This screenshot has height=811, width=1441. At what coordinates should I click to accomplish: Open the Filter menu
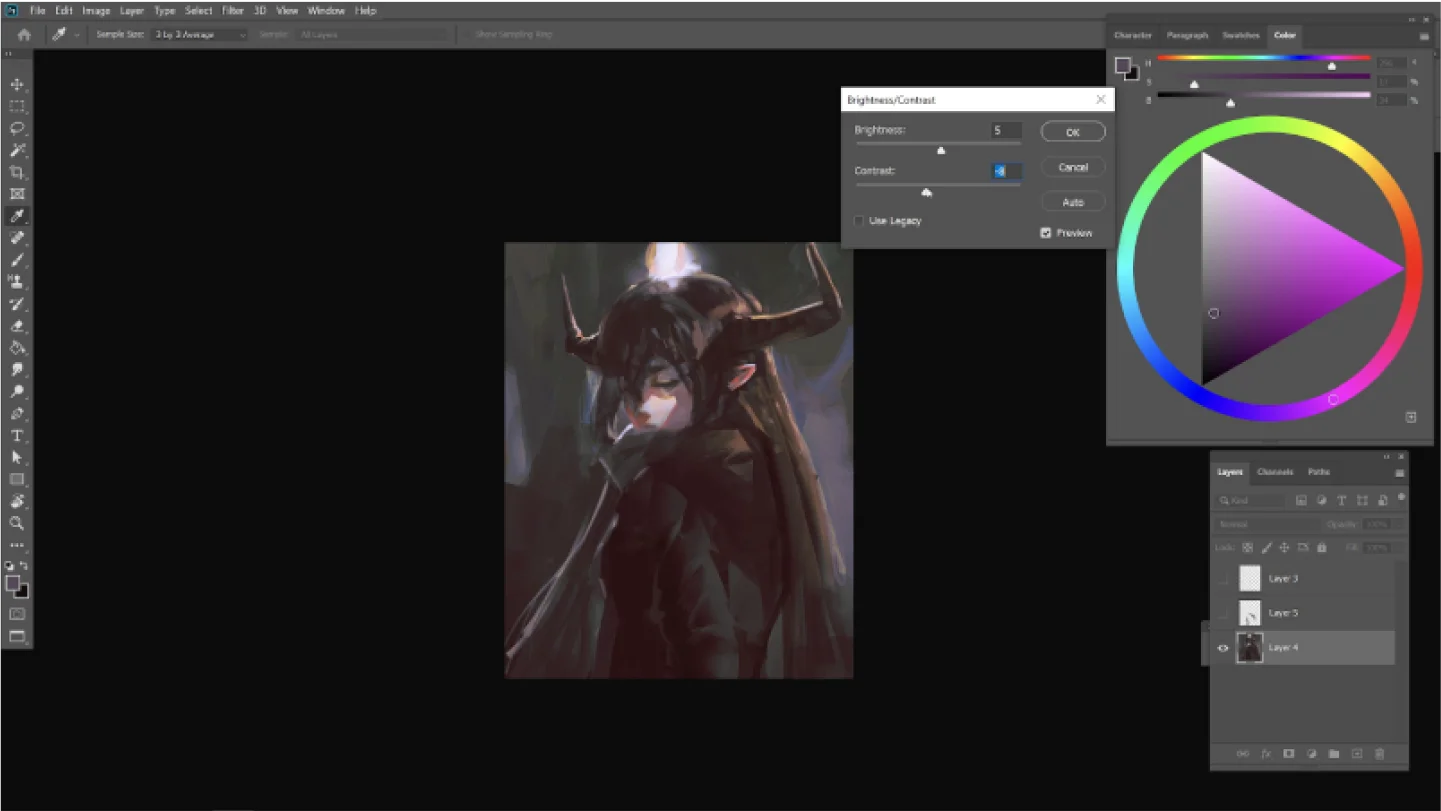click(x=233, y=10)
